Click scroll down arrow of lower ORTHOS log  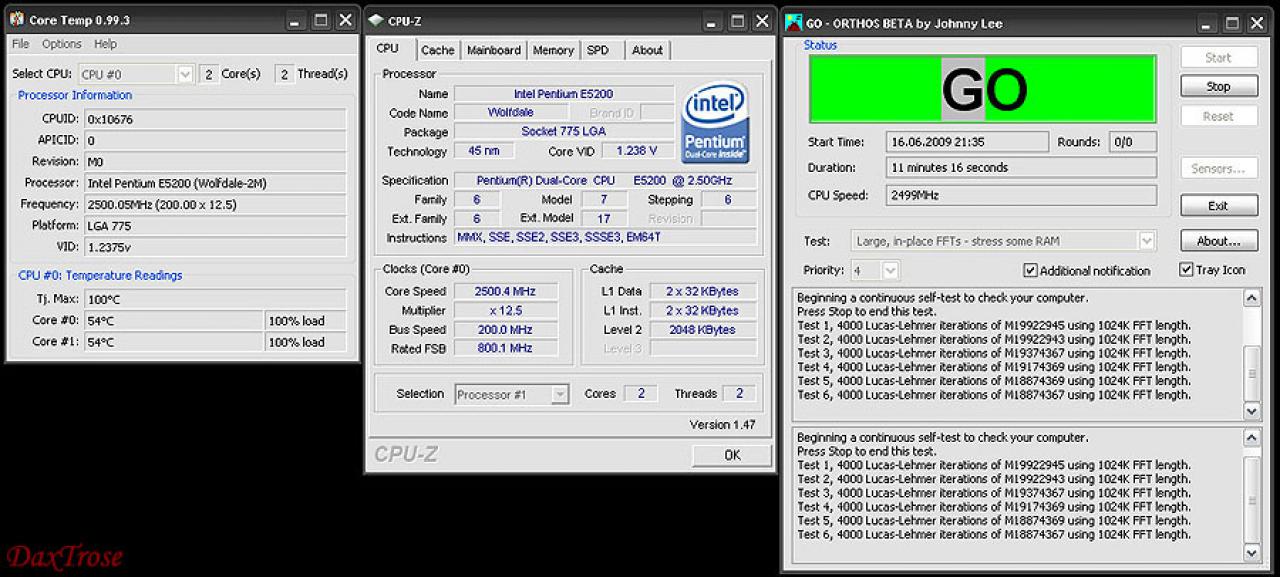click(x=1252, y=552)
